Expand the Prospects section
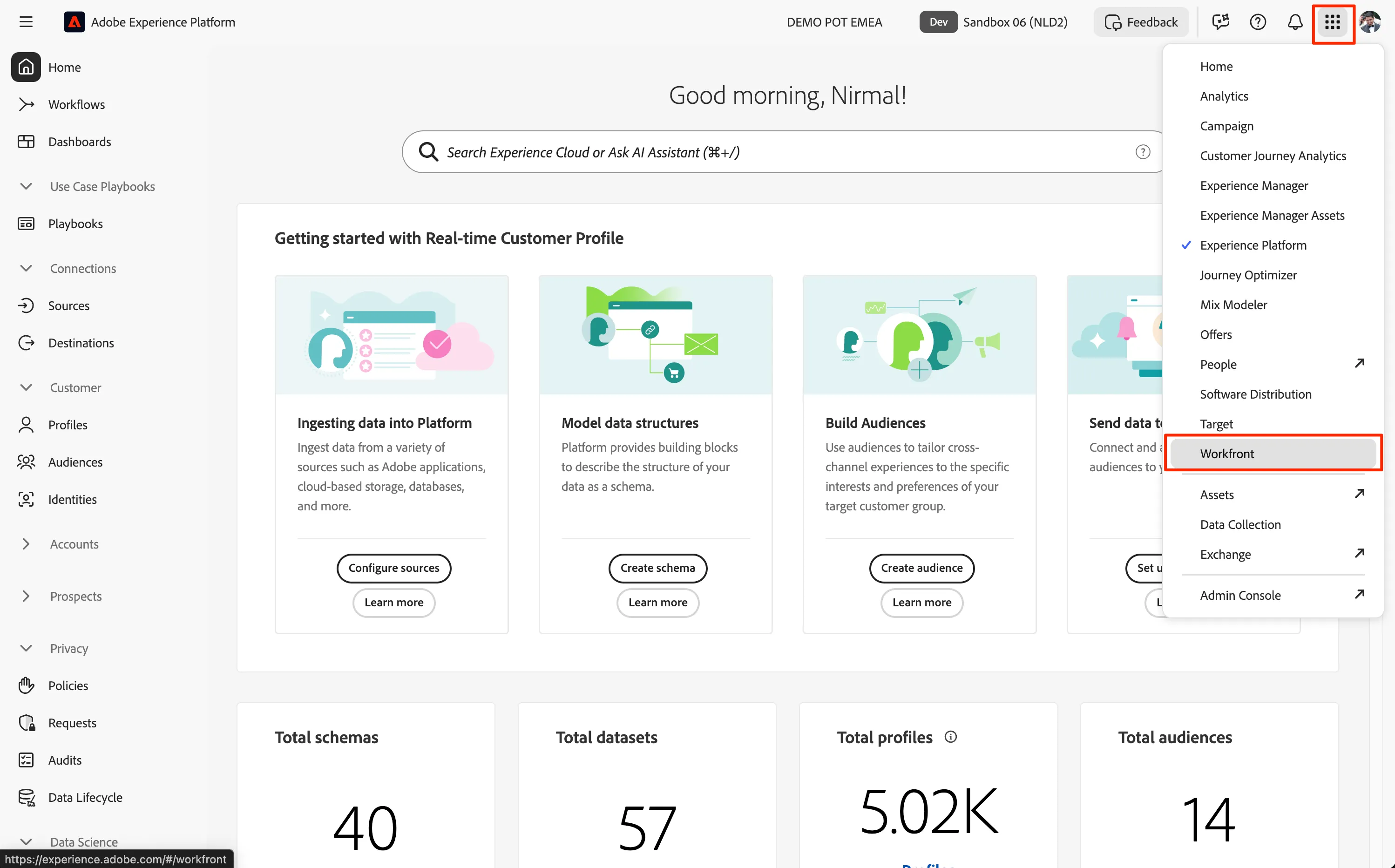 pyautogui.click(x=26, y=596)
